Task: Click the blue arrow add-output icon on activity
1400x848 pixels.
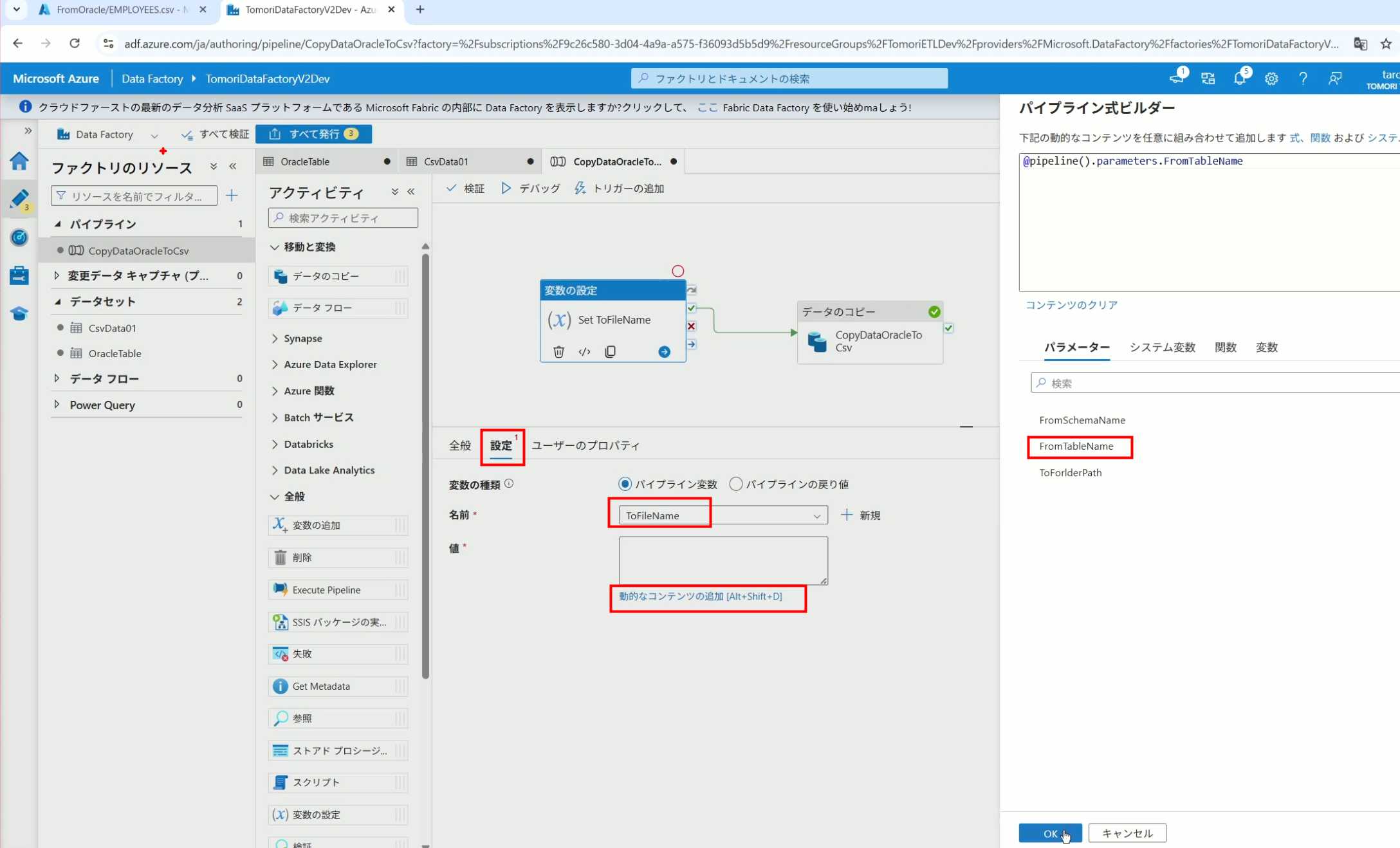Action: [x=664, y=351]
